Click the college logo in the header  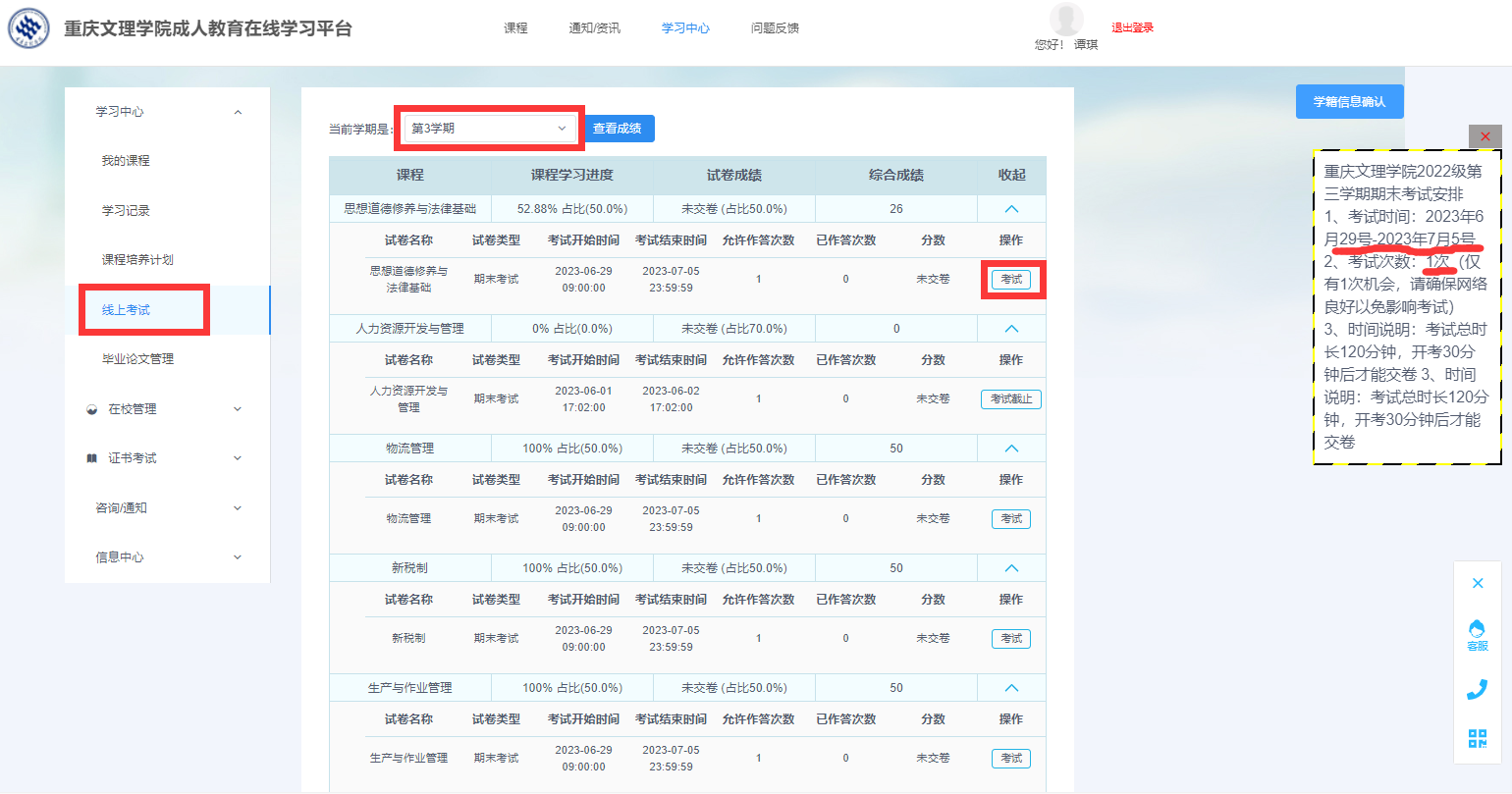[28, 28]
